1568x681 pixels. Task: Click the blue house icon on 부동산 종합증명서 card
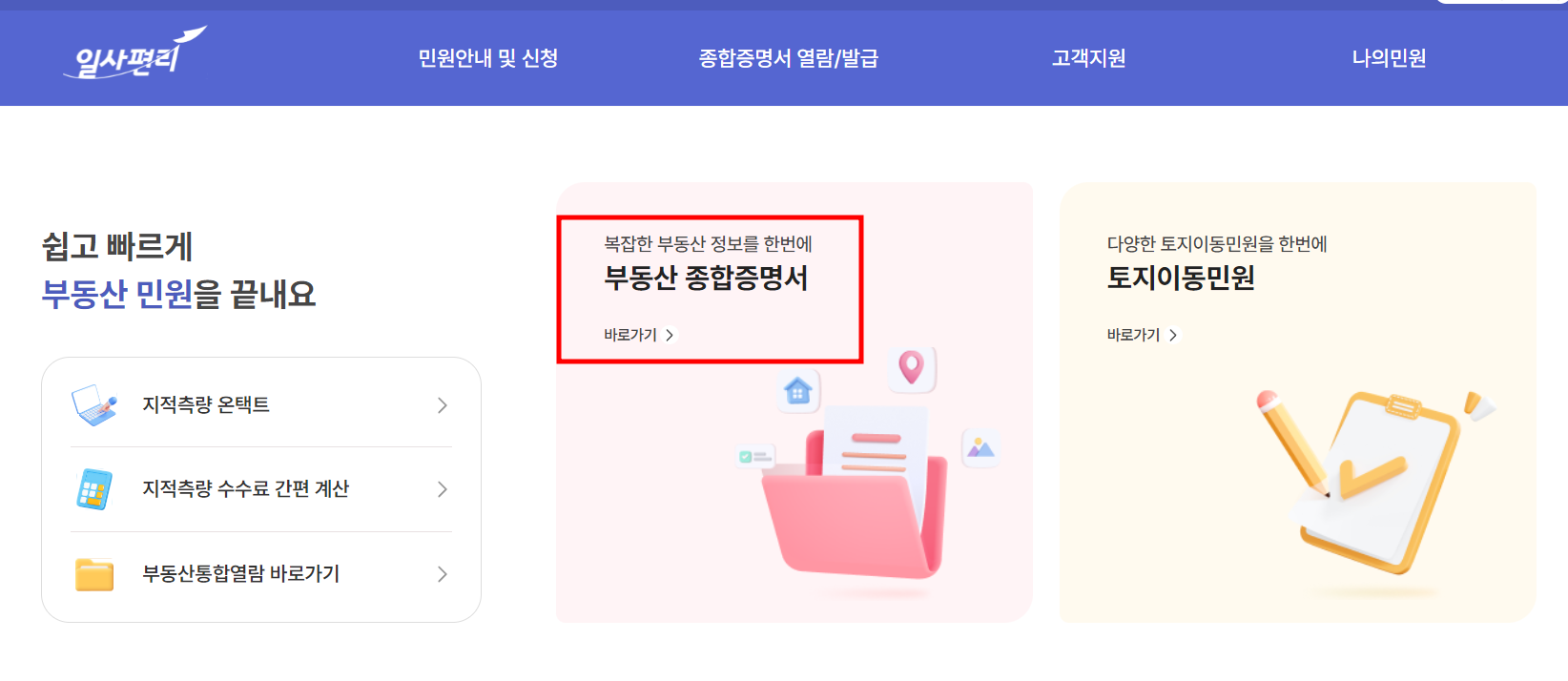pos(797,391)
